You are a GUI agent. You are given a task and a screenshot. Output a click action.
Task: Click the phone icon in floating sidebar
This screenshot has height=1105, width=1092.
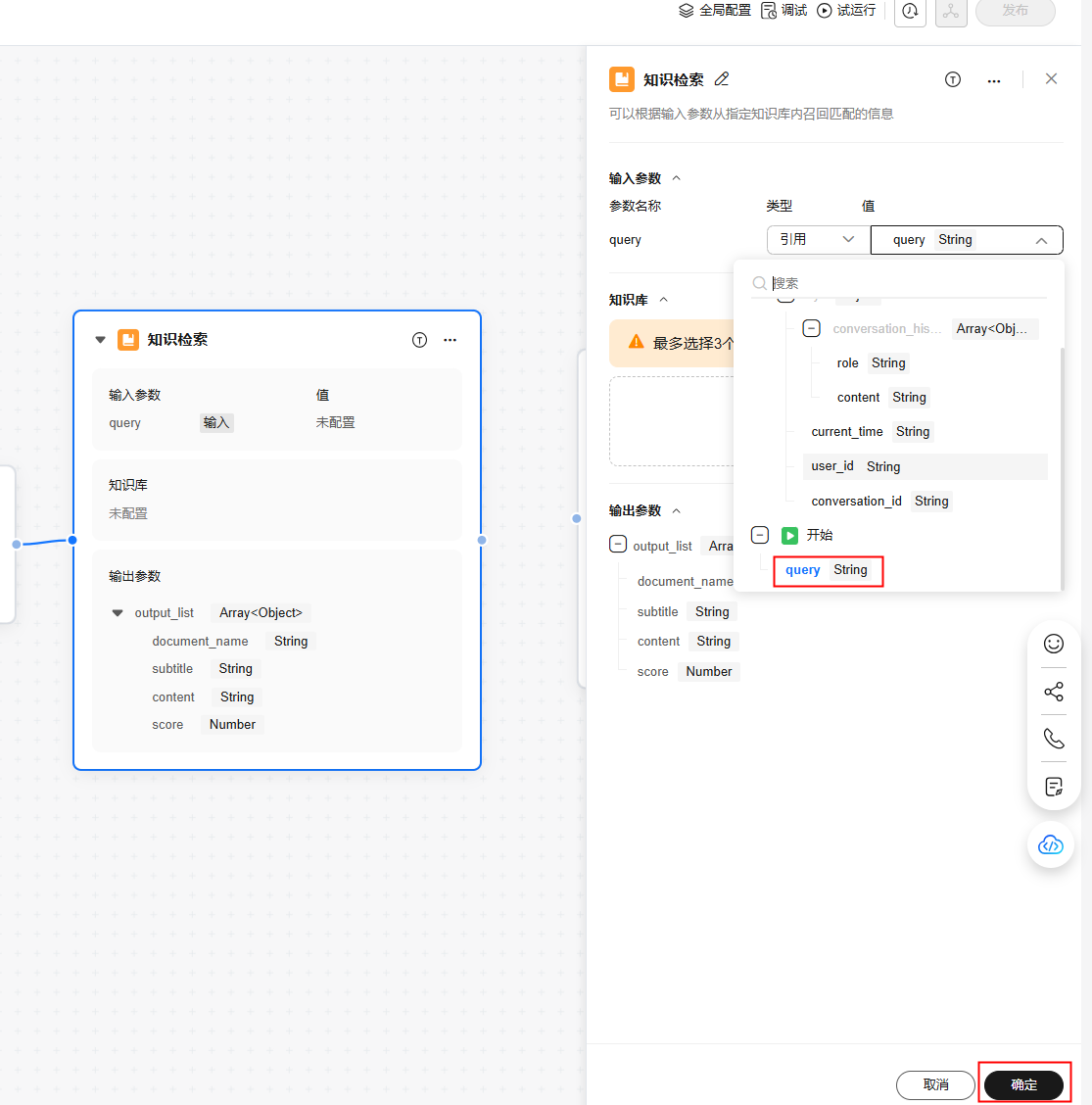point(1054,739)
